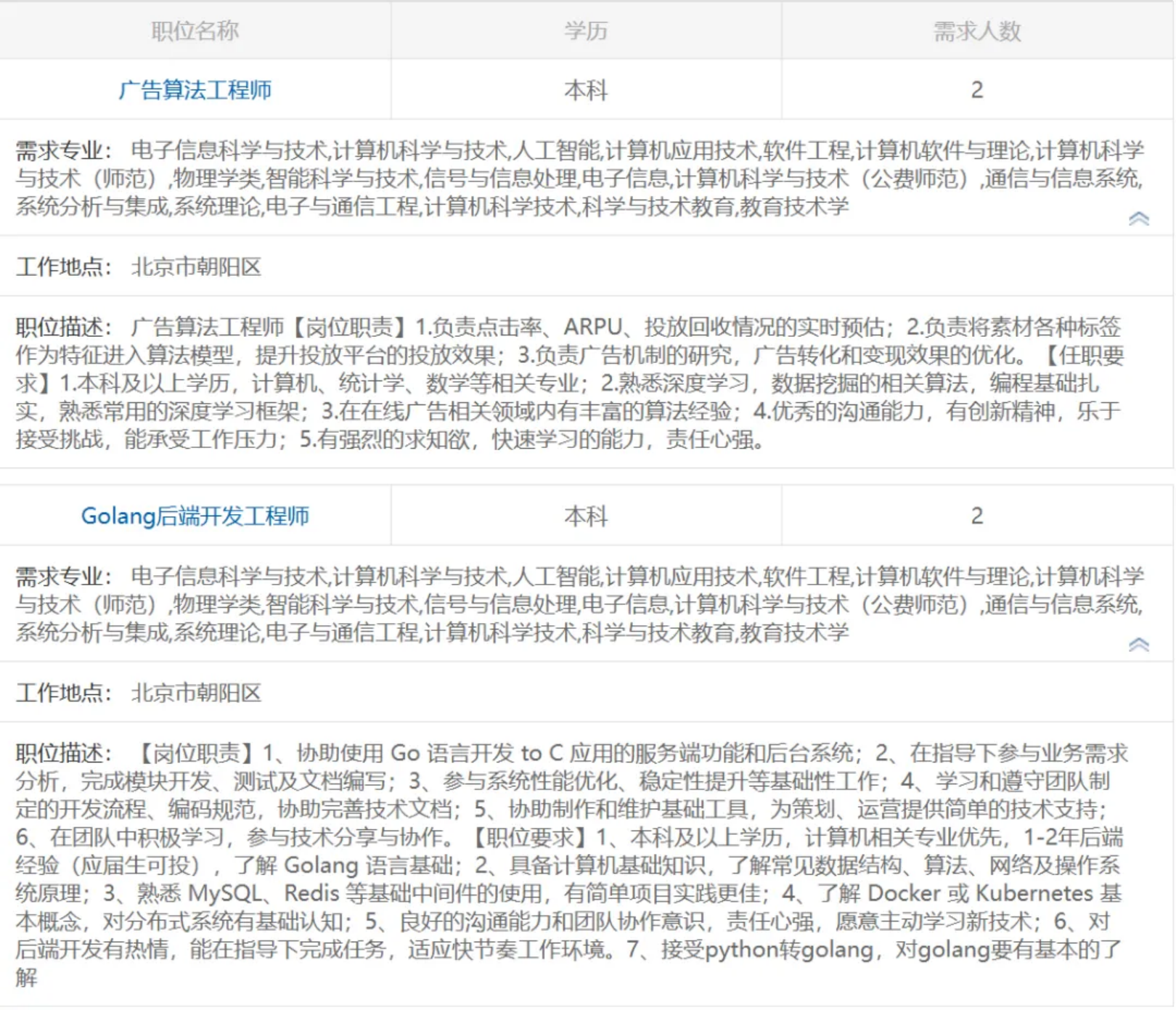Click 工作地点 label under 广告算法工程师
This screenshot has height=1010, width=1176.
tap(63, 267)
